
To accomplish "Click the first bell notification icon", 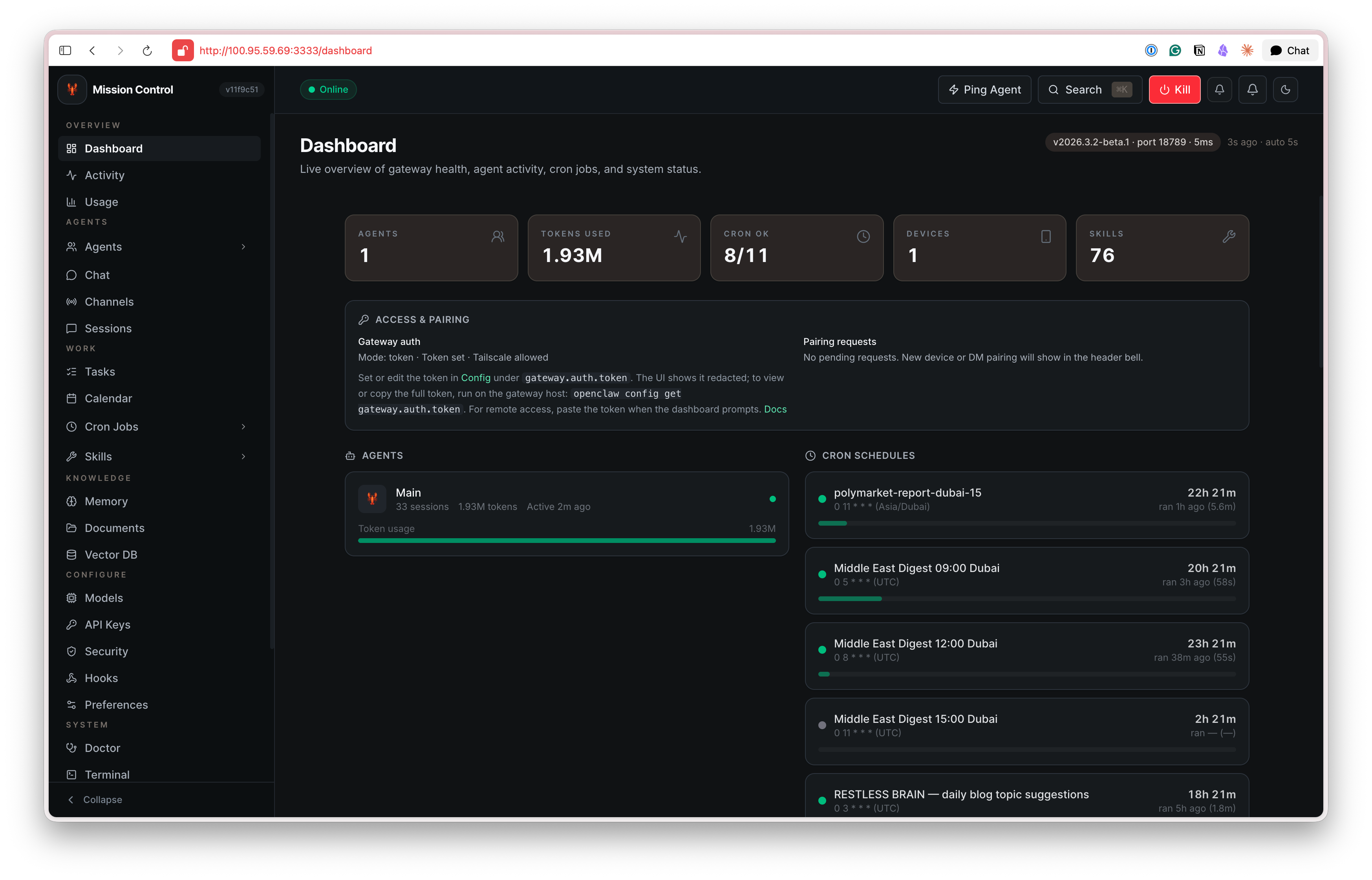I will [1219, 90].
